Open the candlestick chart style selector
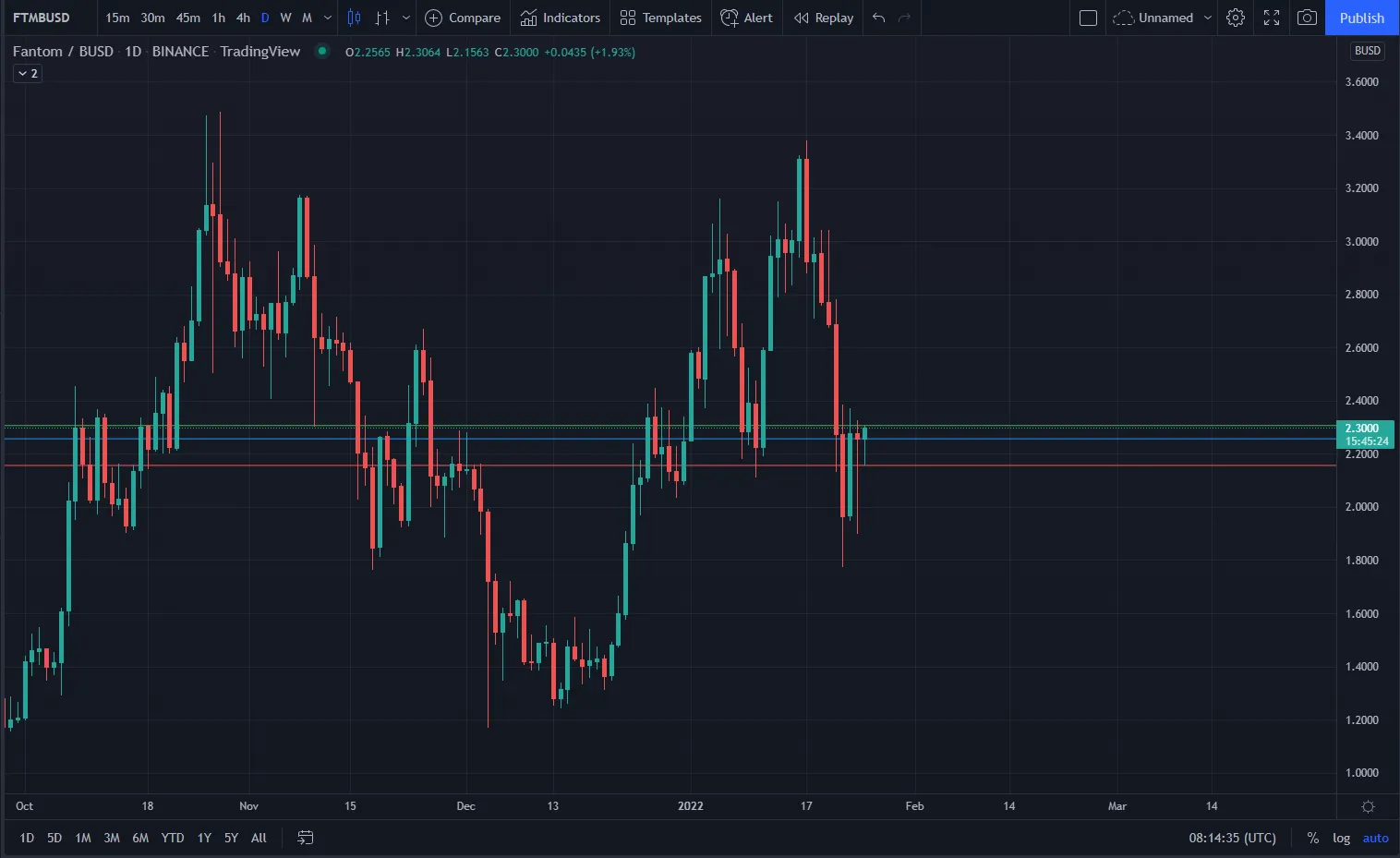This screenshot has height=858, width=1400. (354, 18)
